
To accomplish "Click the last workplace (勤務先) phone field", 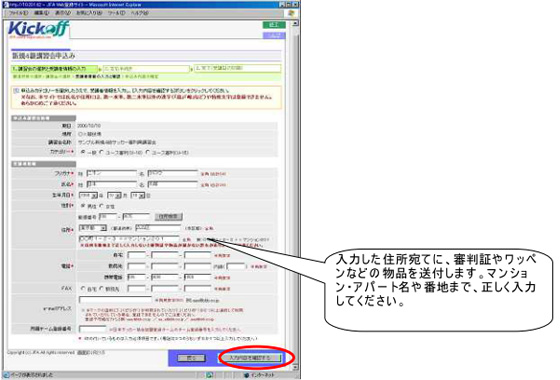I will [x=198, y=266].
